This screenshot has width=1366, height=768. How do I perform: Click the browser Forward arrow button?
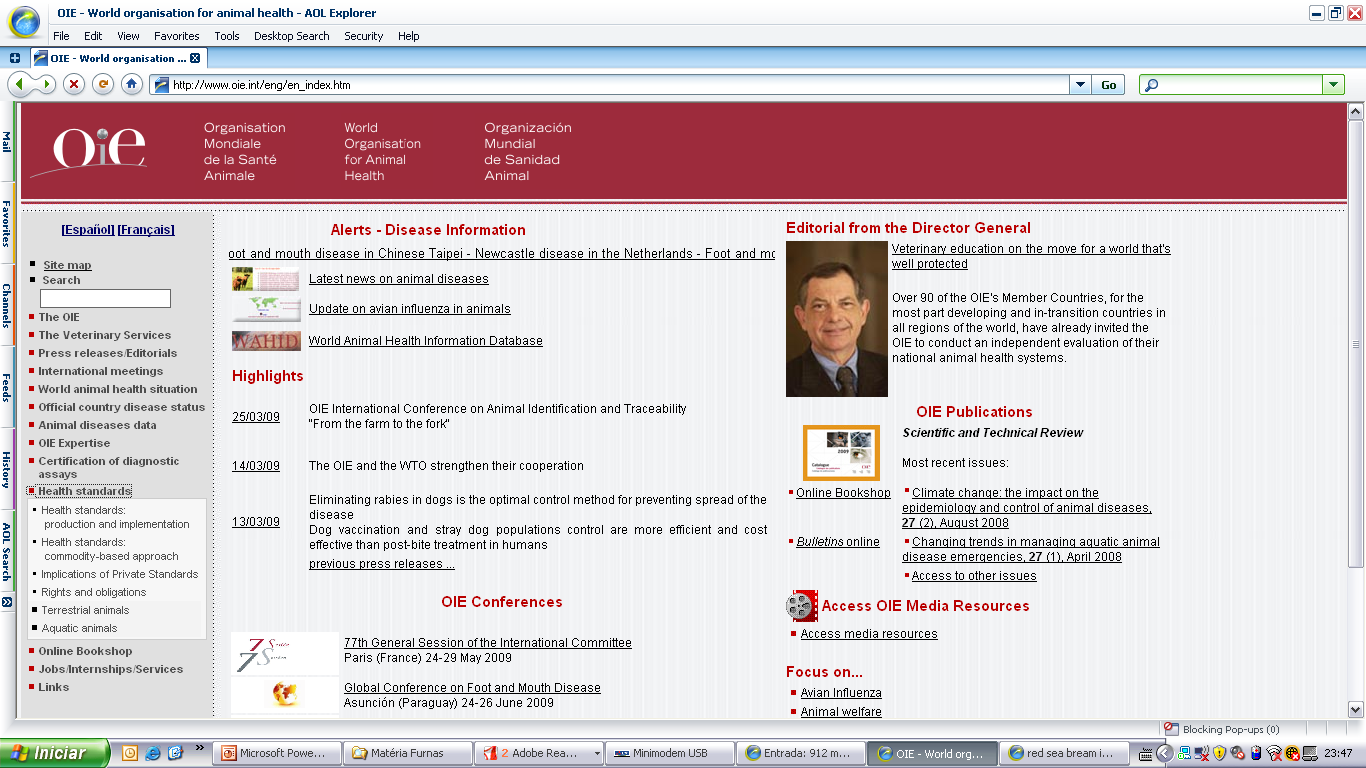click(x=44, y=85)
